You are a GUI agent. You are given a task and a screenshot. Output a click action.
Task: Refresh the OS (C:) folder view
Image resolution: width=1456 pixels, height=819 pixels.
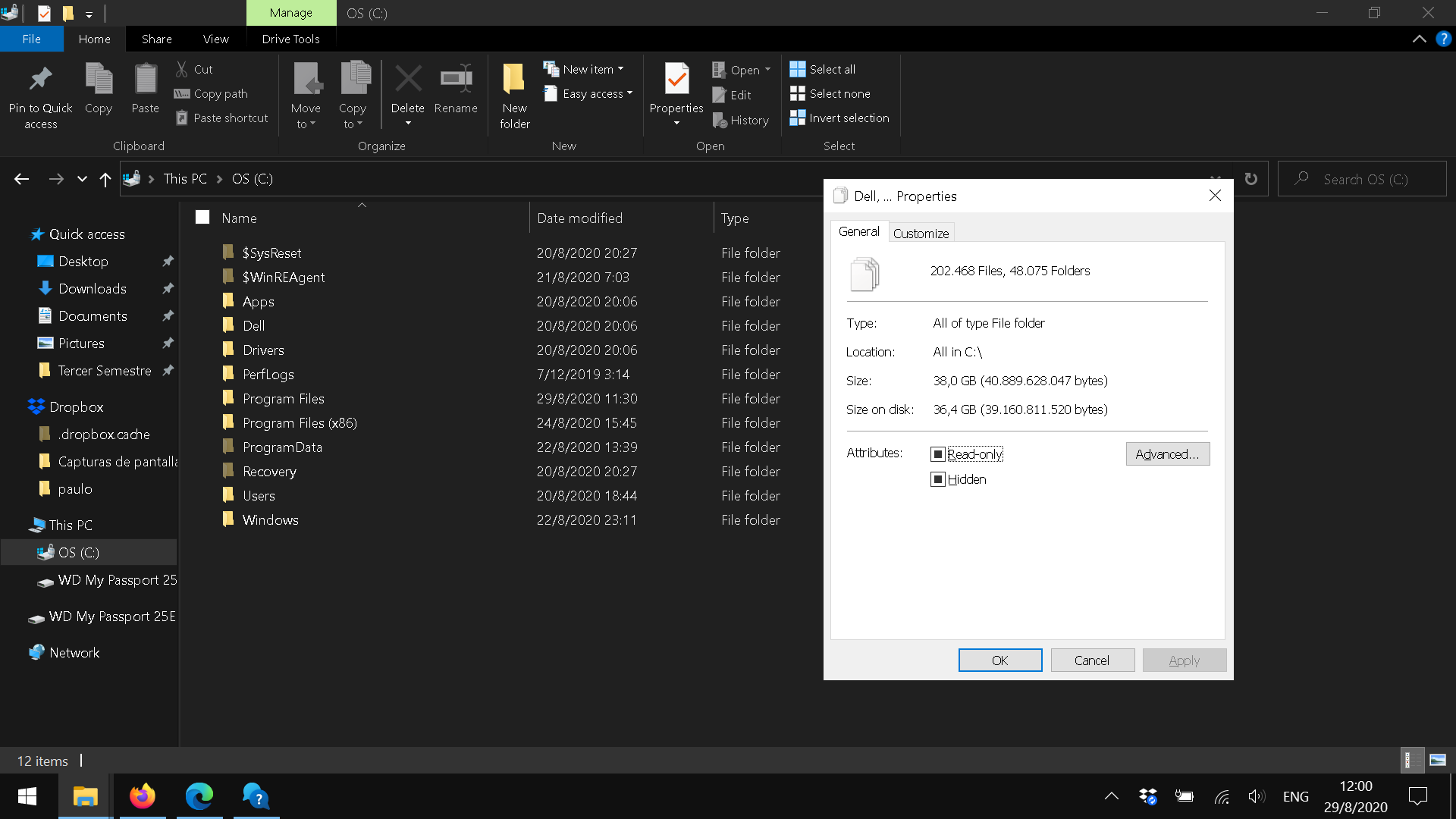[x=1250, y=179]
